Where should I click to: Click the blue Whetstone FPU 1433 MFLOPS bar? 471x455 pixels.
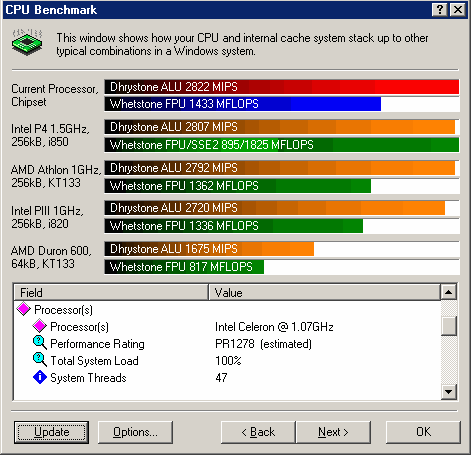pos(243,104)
